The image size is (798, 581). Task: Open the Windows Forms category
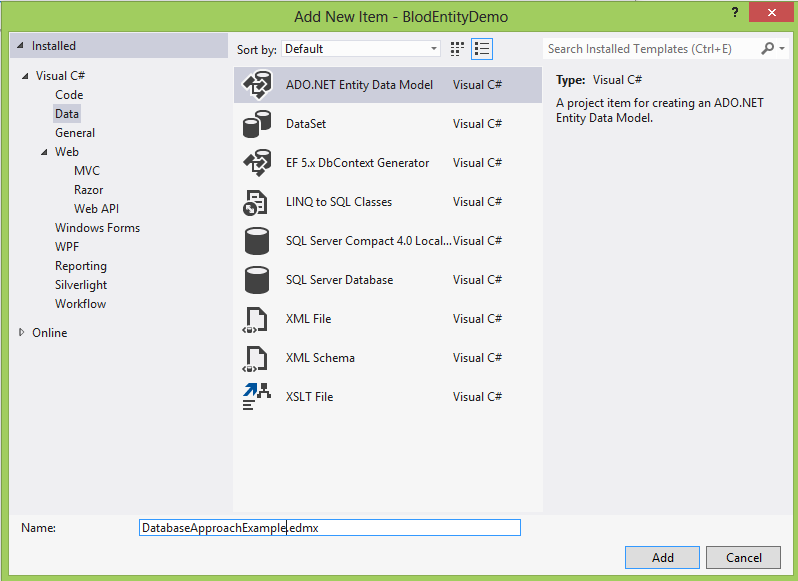(x=97, y=228)
